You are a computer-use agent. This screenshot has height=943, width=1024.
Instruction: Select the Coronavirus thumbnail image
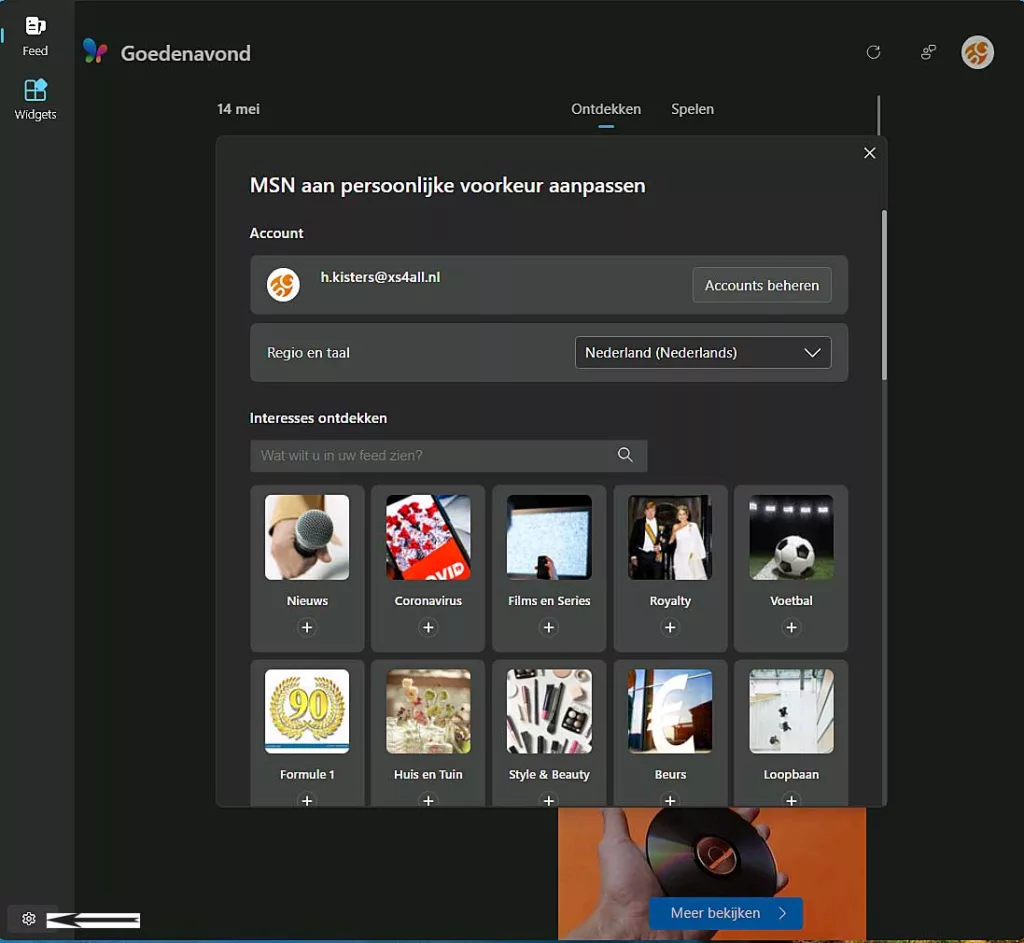(x=428, y=537)
